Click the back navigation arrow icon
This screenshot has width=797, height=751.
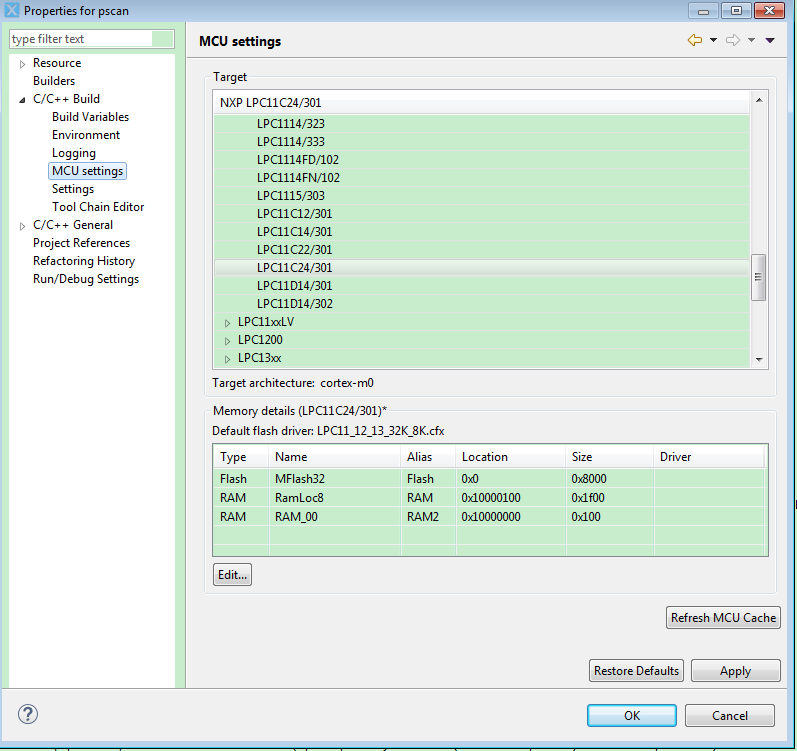click(694, 40)
